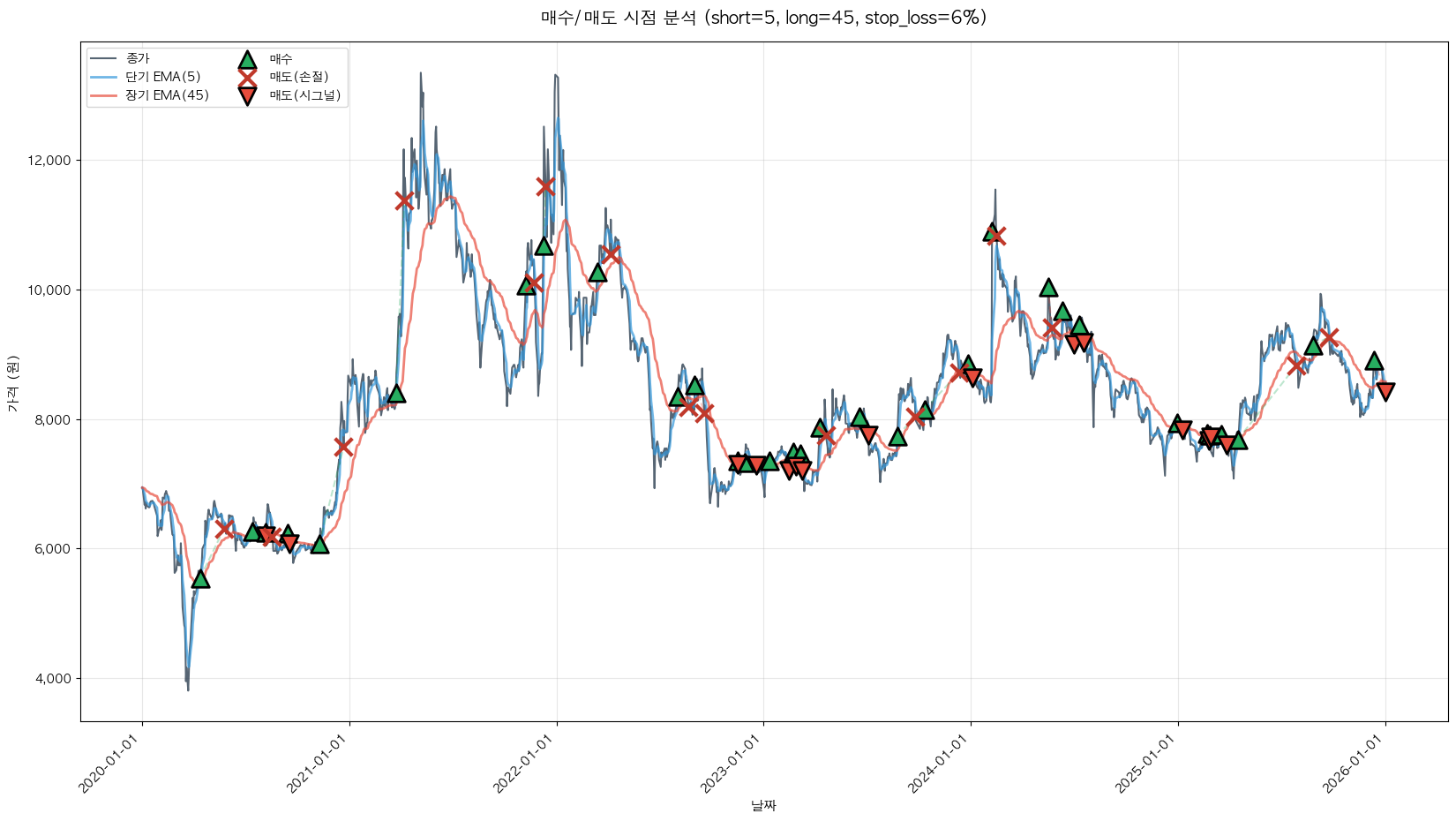Click the 4,000 price tick label
1456x821 pixels.
[54, 679]
